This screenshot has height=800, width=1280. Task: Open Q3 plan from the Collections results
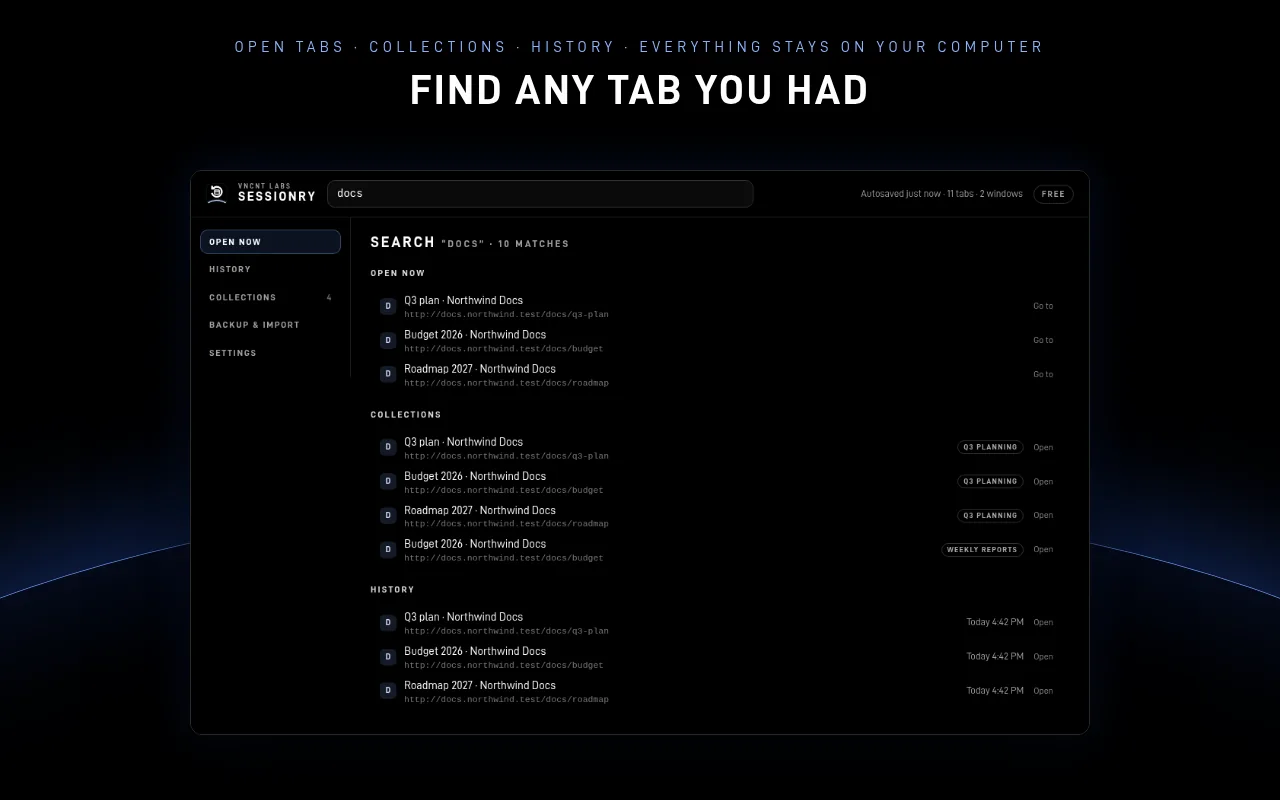[1043, 447]
